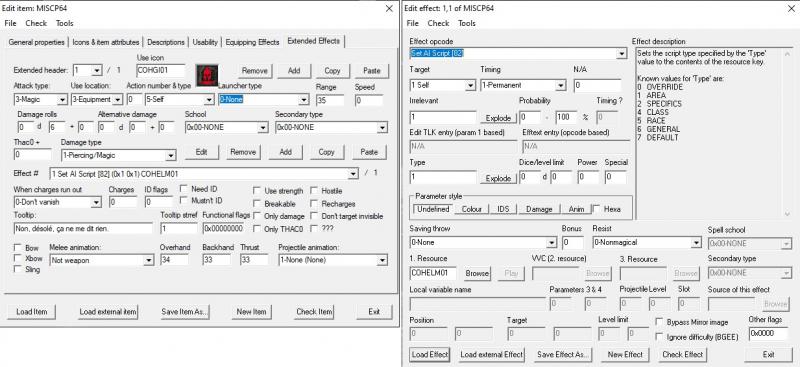The image size is (800, 367).
Task: Toggle the Only THAC0 checkbox
Action: coord(257,229)
